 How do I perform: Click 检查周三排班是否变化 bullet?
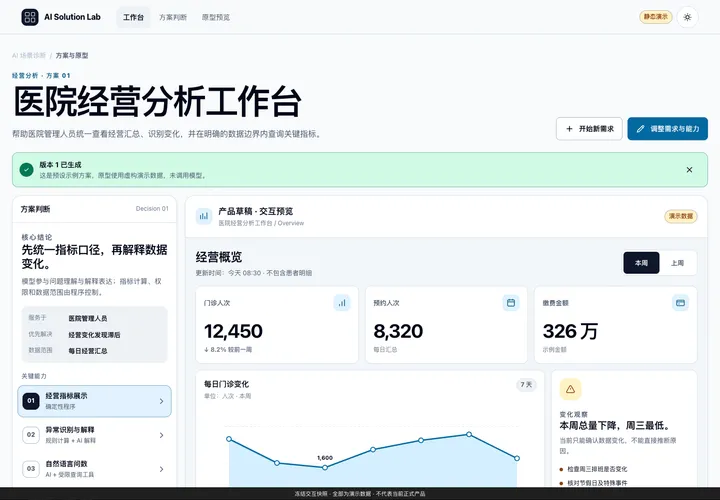597,469
